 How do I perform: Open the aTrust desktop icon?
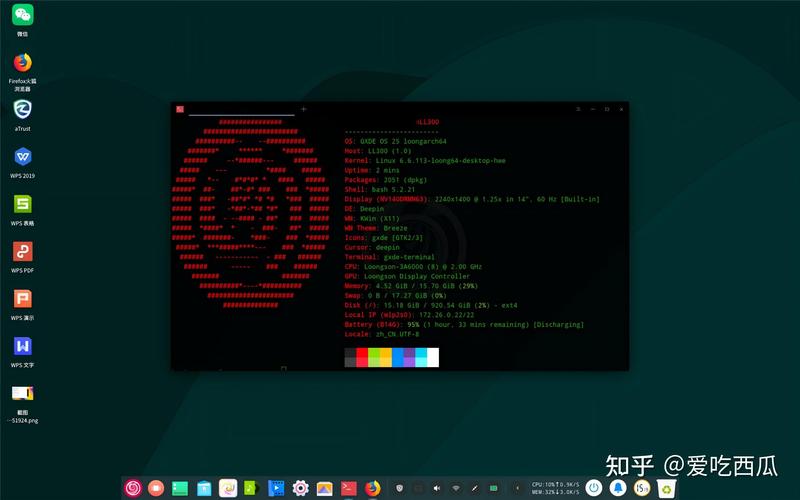(22, 115)
